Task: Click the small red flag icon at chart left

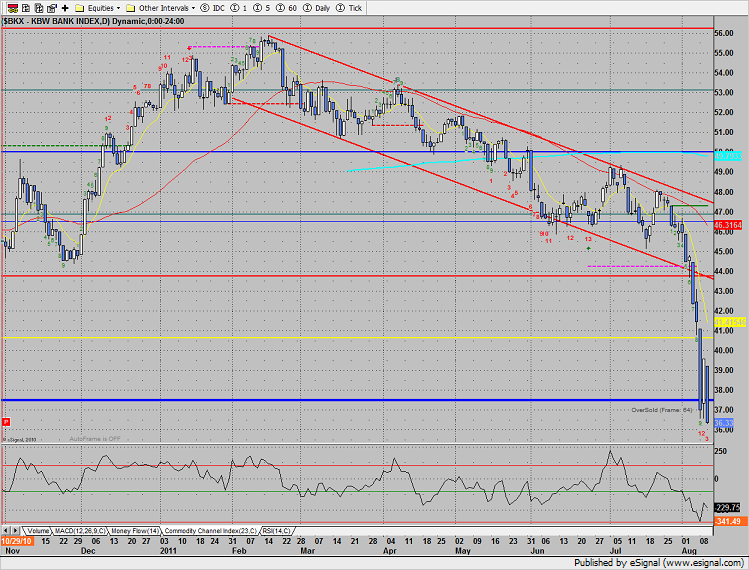Action: click(6, 421)
